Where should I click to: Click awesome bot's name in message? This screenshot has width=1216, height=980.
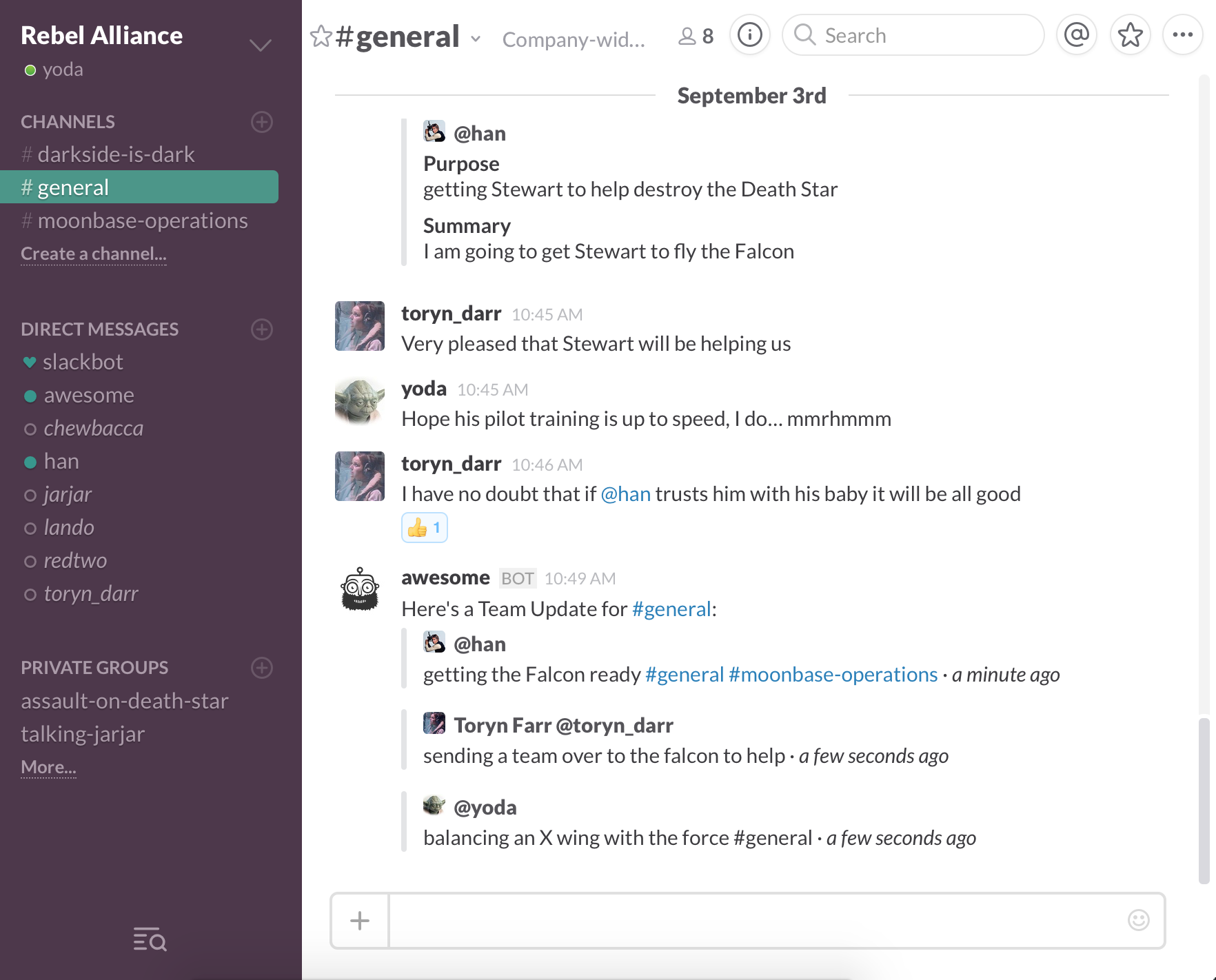[x=445, y=578]
